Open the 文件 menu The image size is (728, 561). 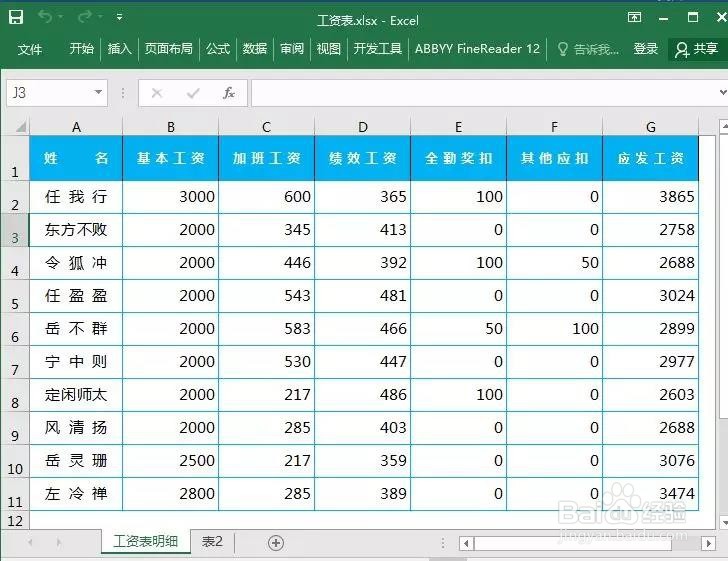point(30,49)
